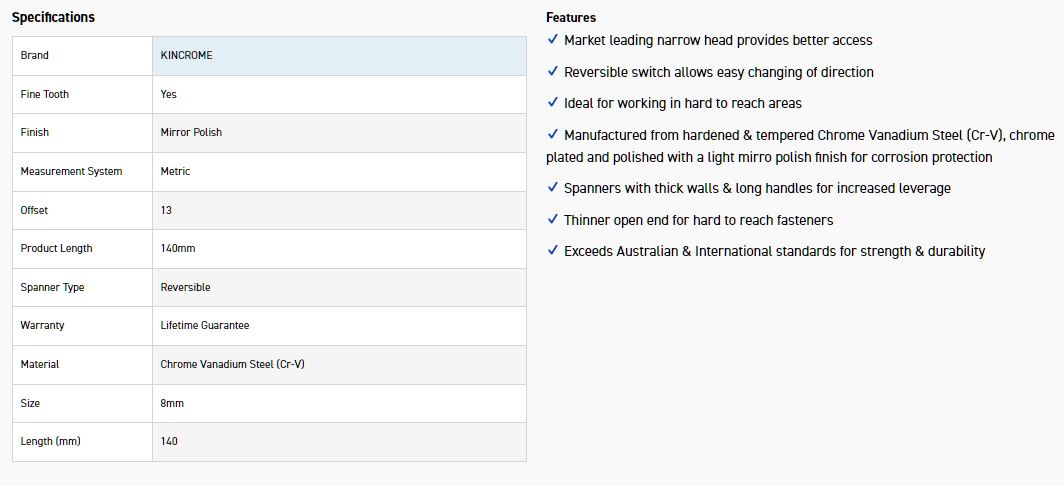Click checkmark beside thick walls feature
The width and height of the screenshot is (1064, 486).
(553, 187)
